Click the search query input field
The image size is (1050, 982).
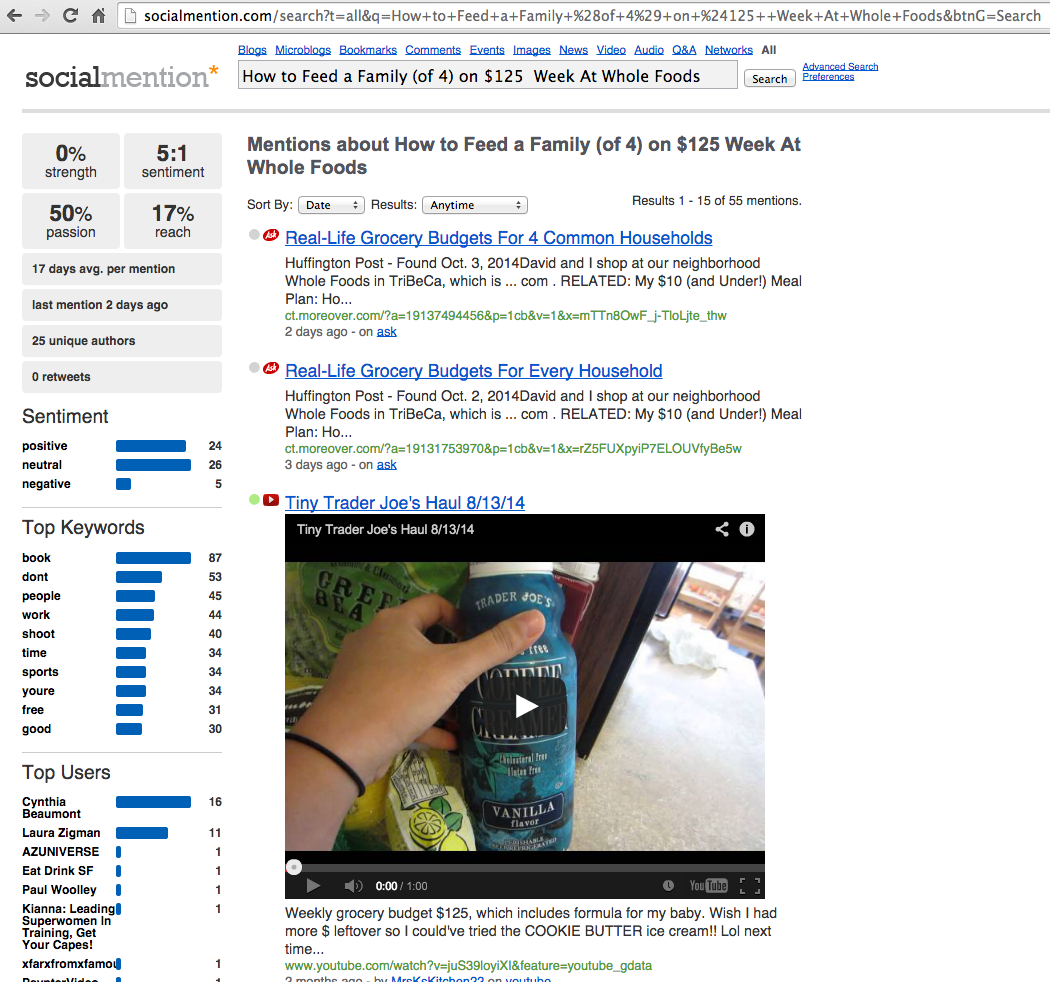point(488,76)
